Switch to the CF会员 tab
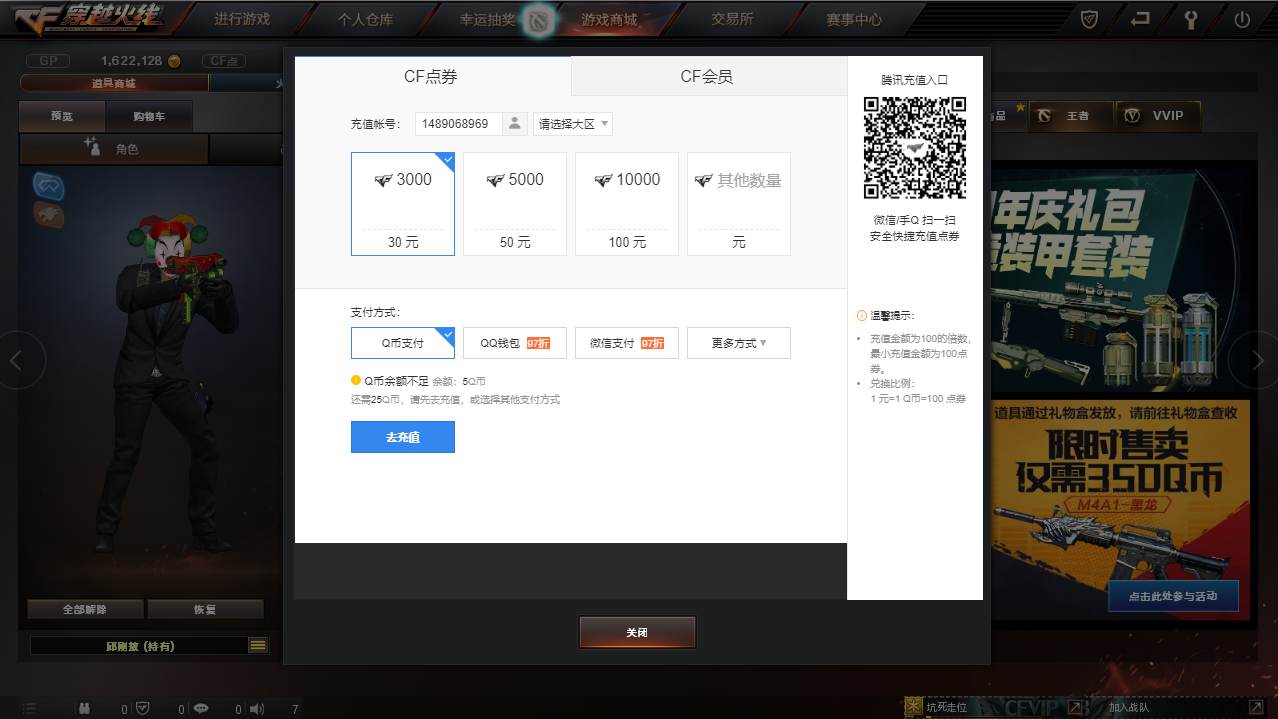The height and width of the screenshot is (719, 1278). 708,76
